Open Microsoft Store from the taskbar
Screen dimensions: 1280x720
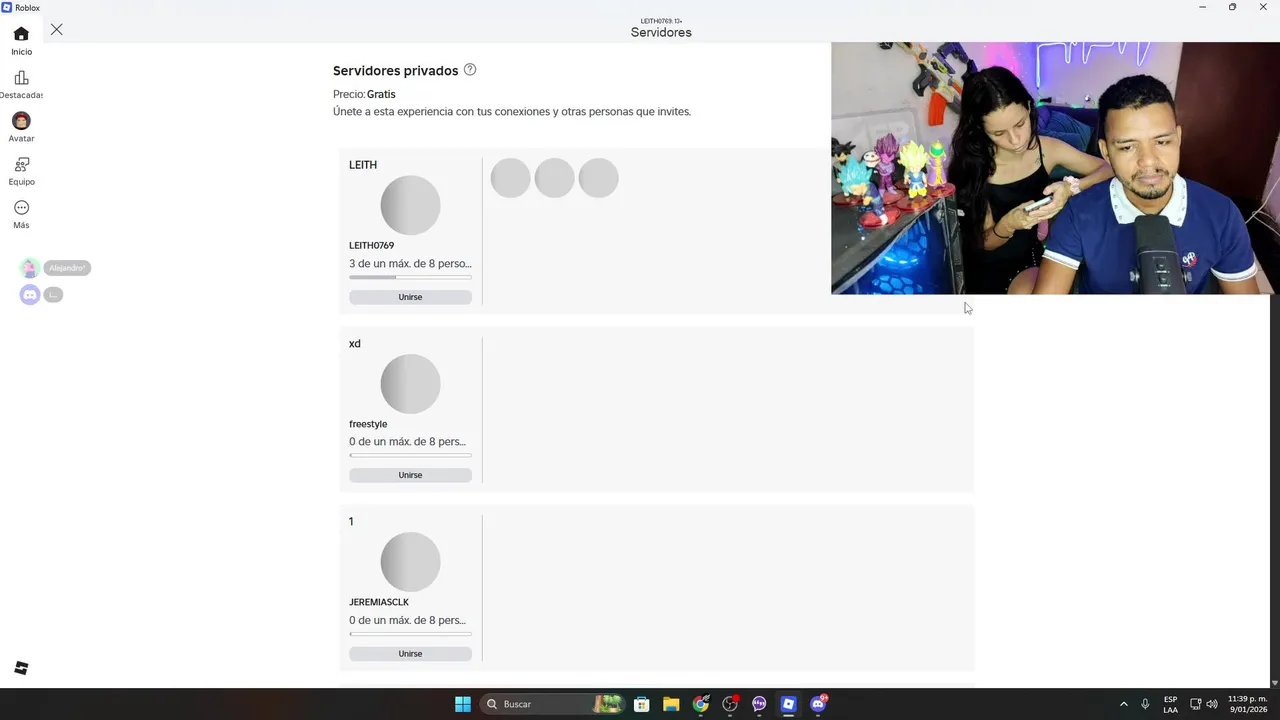point(642,704)
